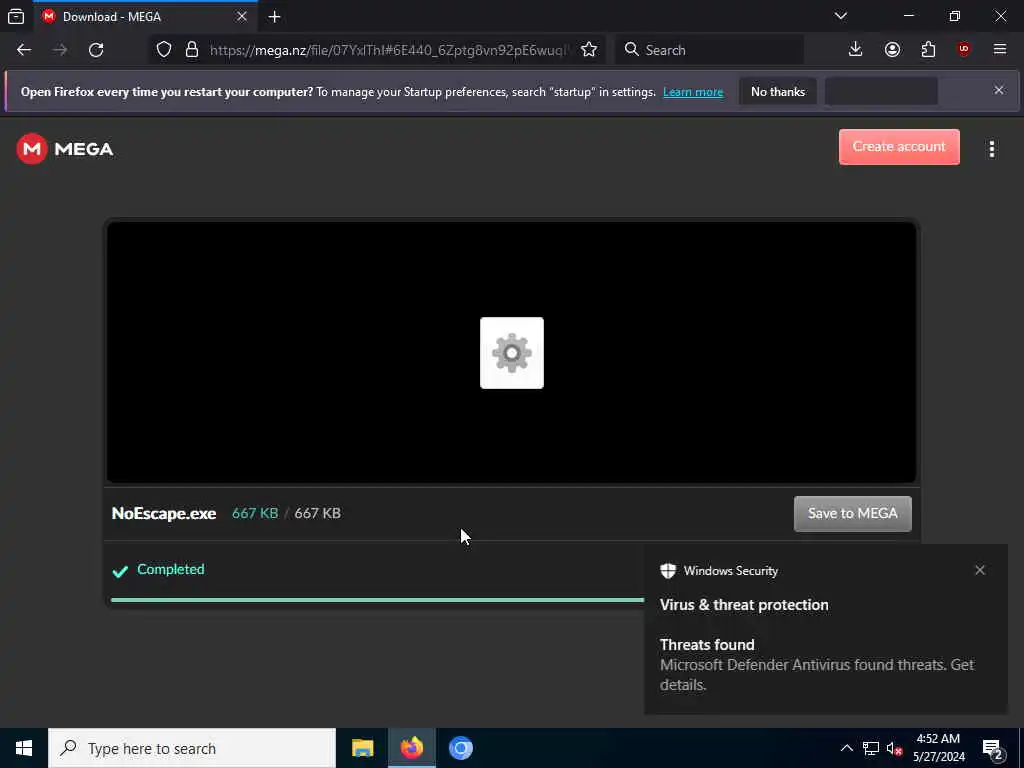Expand the list all tabs chevron
This screenshot has height=768, width=1024.
(840, 16)
